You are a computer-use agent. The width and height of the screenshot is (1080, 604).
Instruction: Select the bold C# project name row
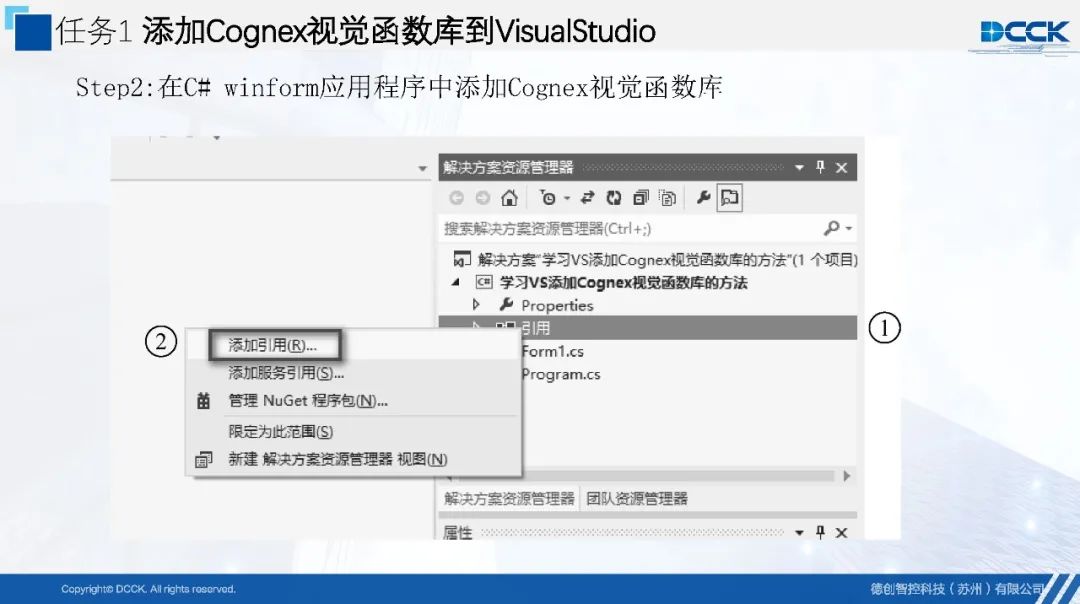[623, 282]
